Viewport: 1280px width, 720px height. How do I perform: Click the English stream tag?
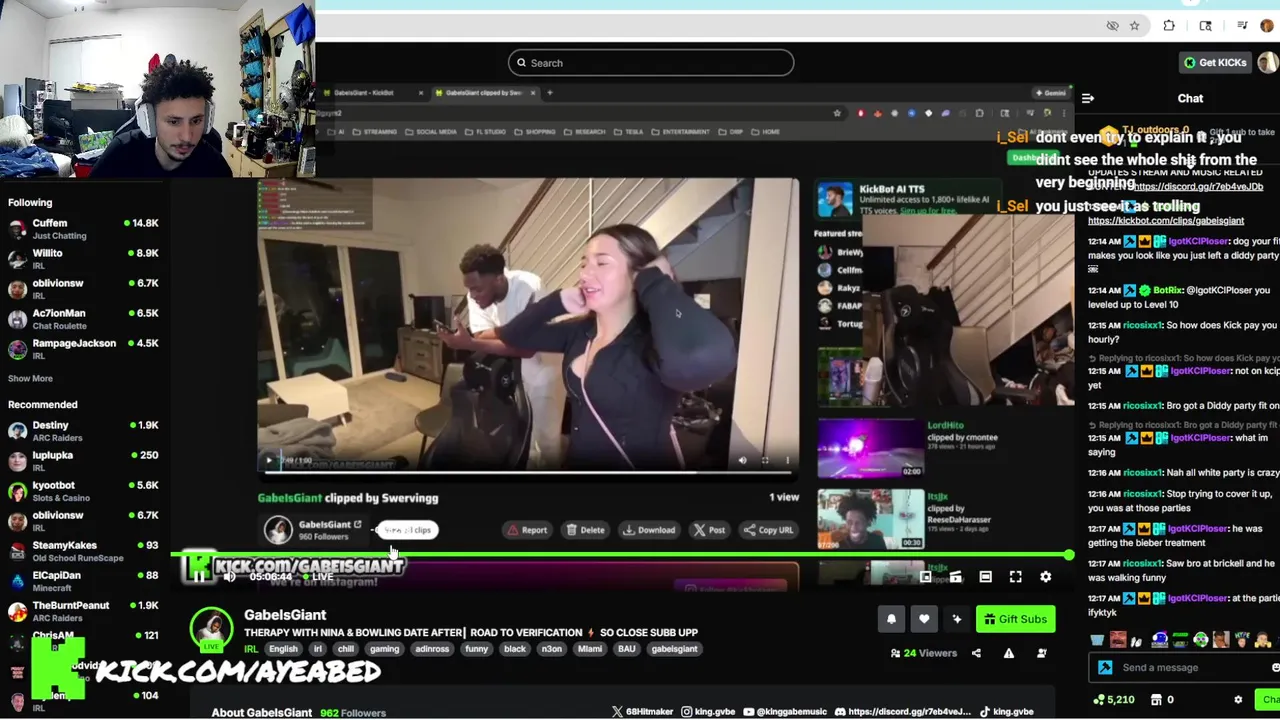point(283,649)
